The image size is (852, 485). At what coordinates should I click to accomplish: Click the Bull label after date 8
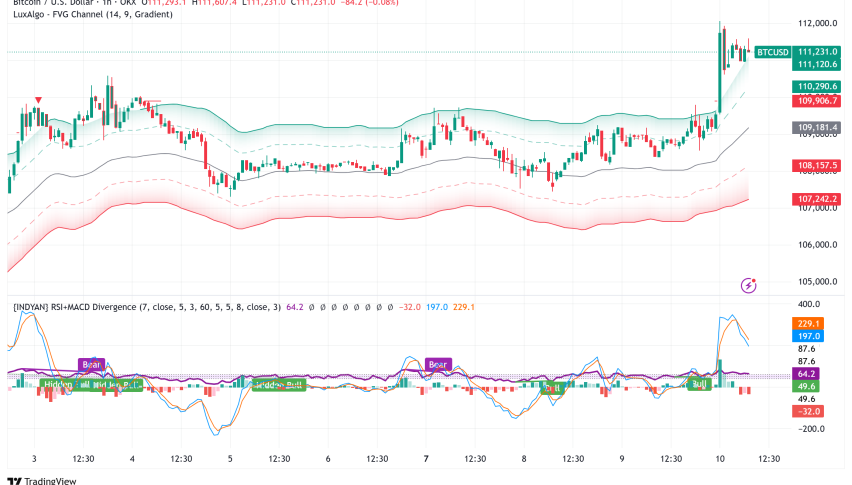[x=553, y=388]
